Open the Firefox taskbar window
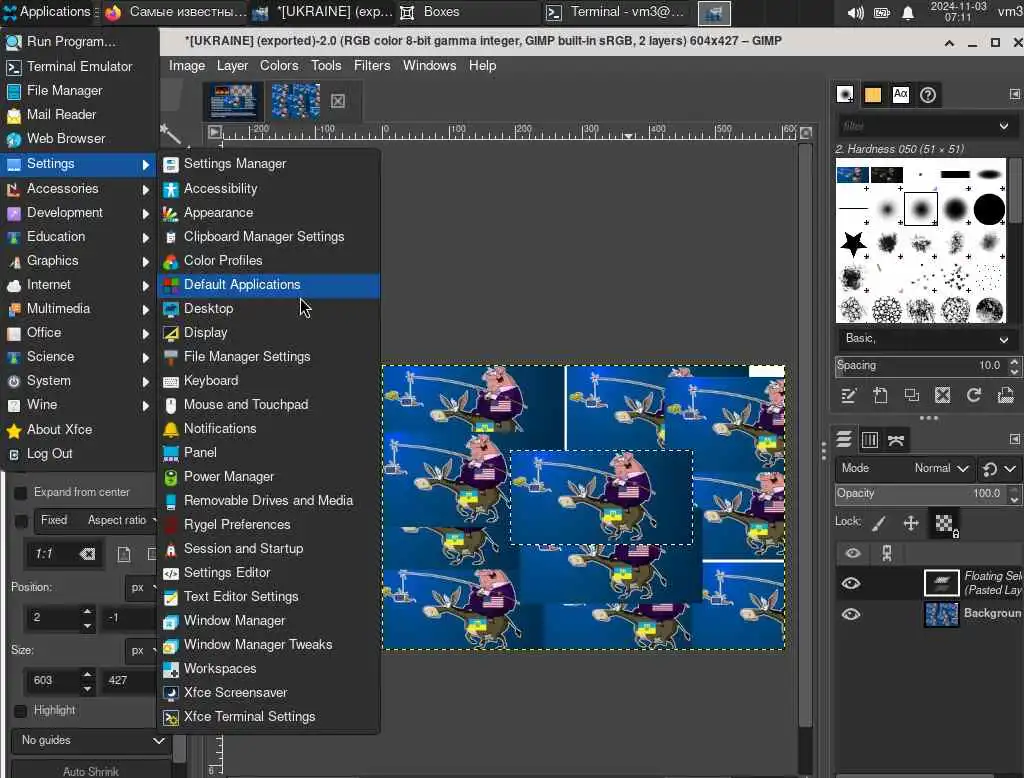The width and height of the screenshot is (1024, 778). pyautogui.click(x=176, y=12)
